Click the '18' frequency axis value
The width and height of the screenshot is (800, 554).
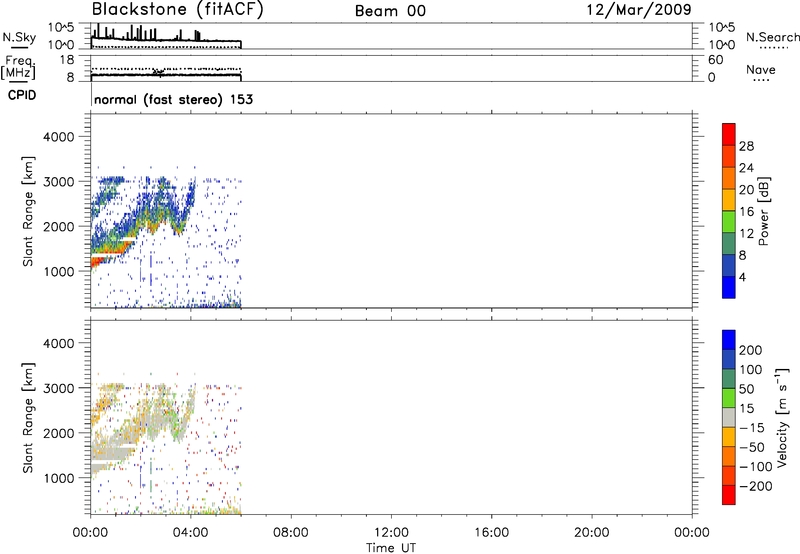tap(67, 60)
